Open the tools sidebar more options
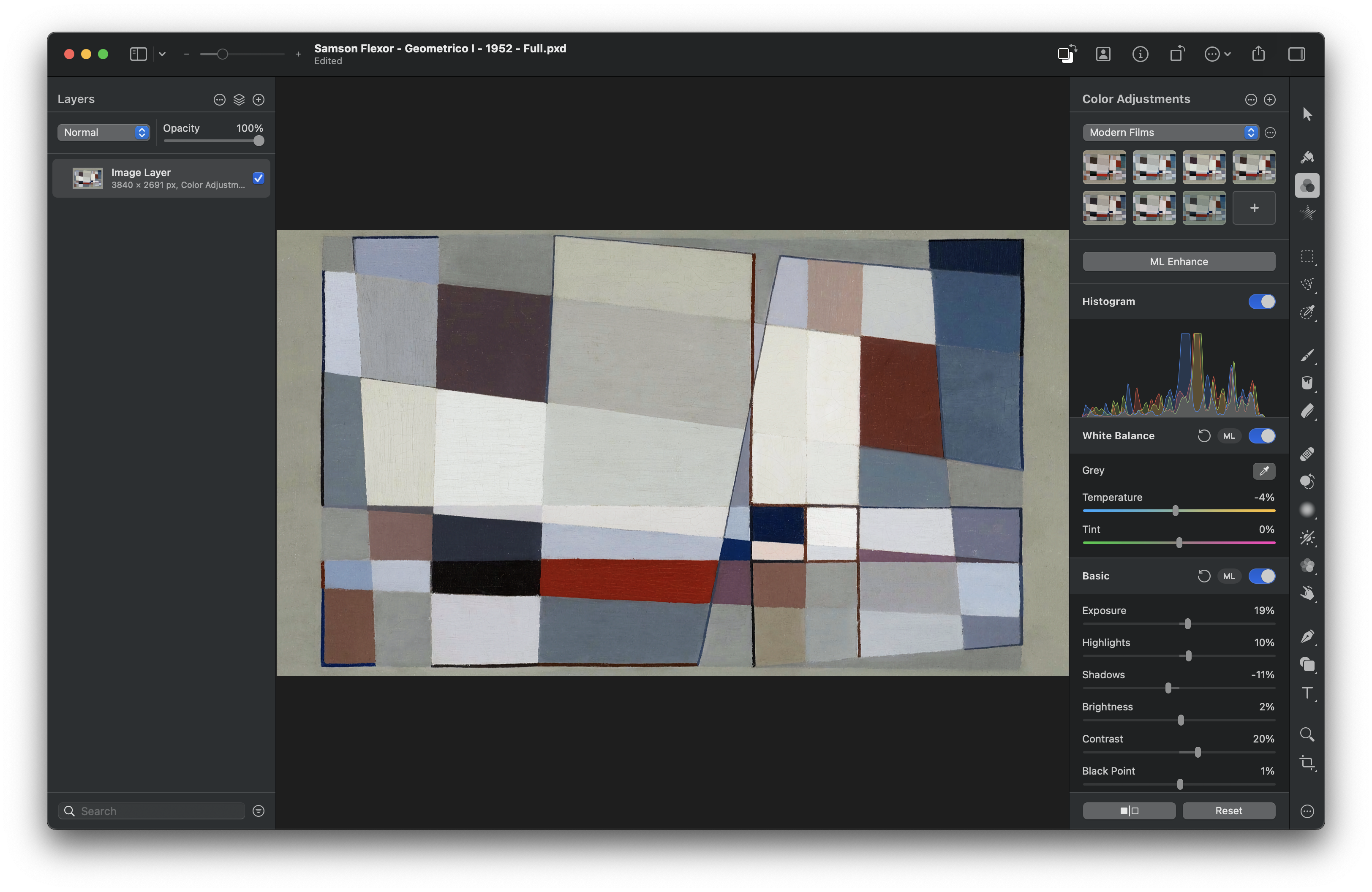Screen dimensions: 1372x892 point(1307,811)
